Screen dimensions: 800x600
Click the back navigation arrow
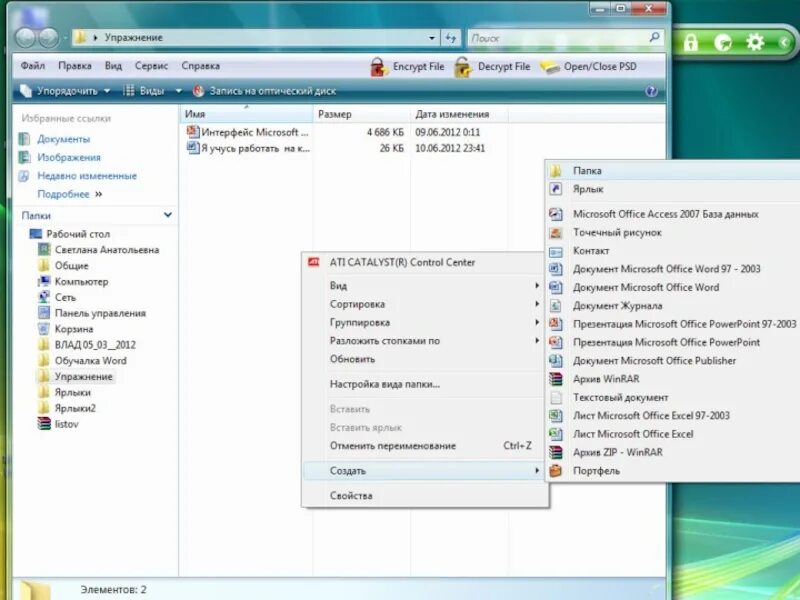25,38
